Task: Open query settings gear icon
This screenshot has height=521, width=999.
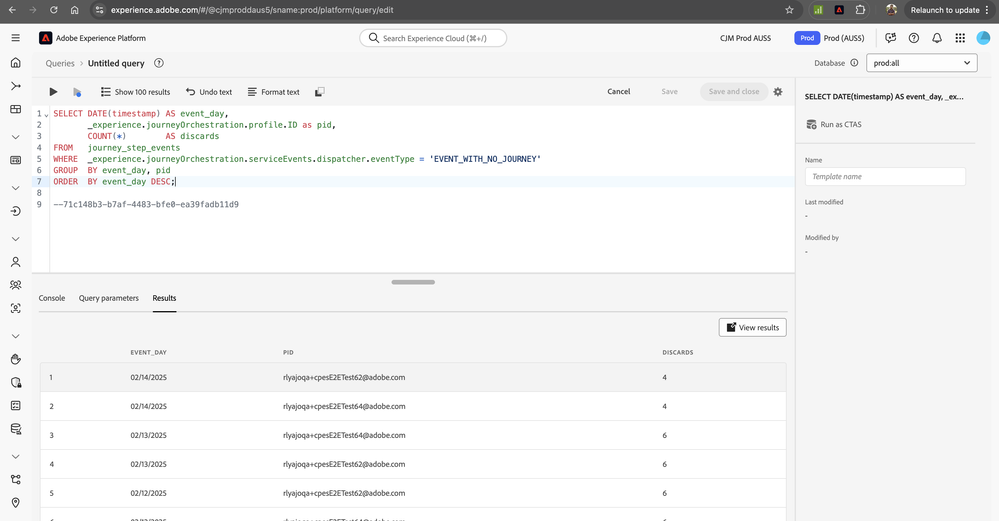Action: tap(778, 92)
